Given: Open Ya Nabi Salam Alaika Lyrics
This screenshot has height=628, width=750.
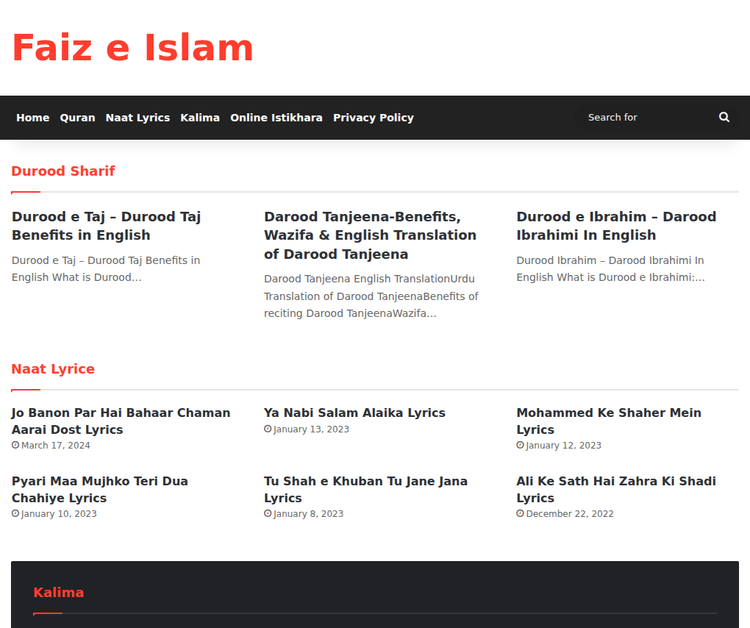Looking at the screenshot, I should [x=354, y=413].
